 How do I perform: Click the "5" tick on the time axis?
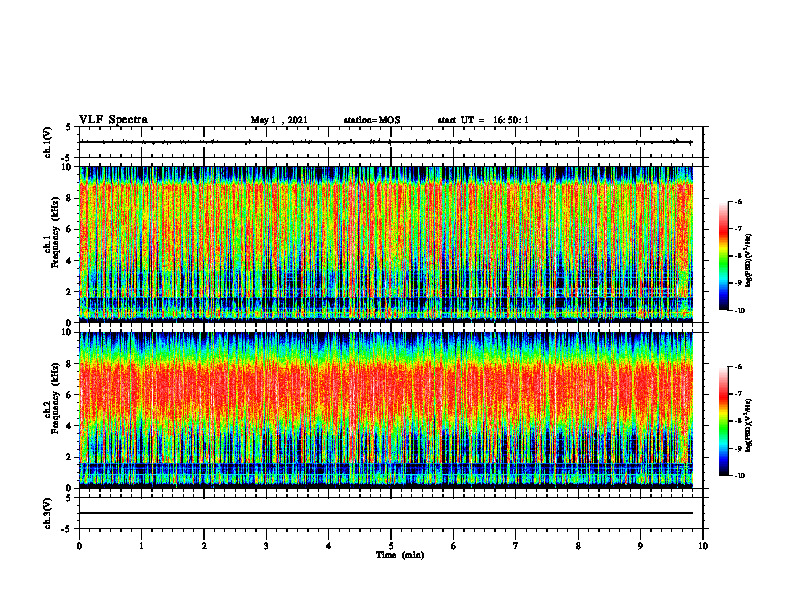[391, 546]
